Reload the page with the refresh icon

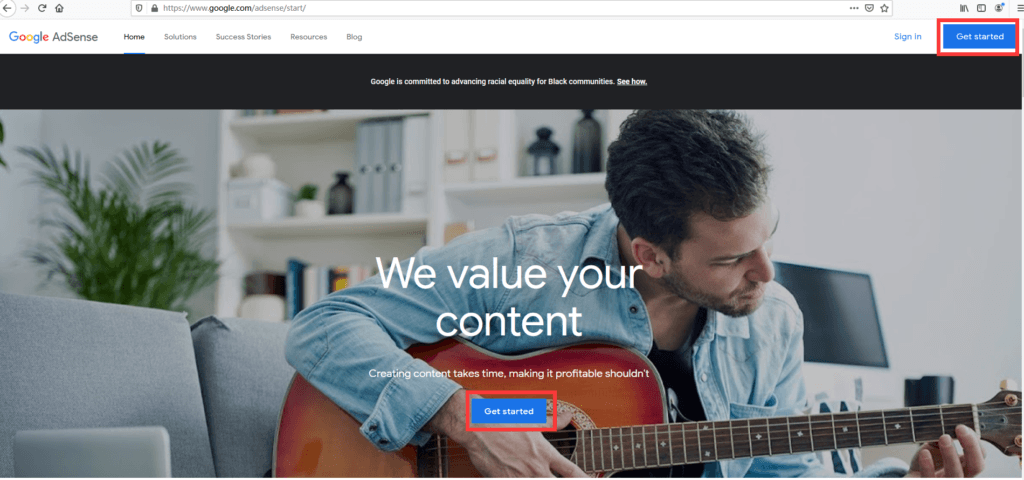click(42, 8)
